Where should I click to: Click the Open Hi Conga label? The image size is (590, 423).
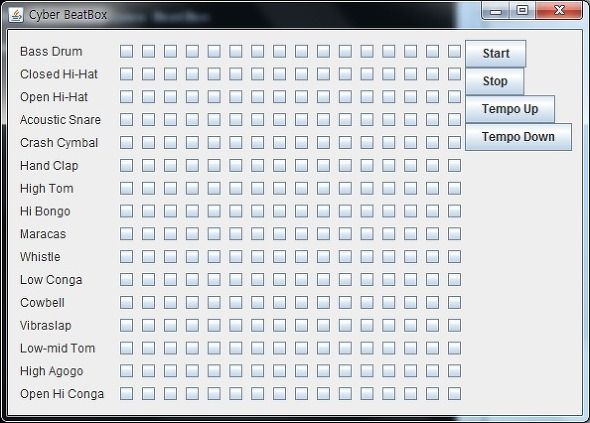pyautogui.click(x=62, y=394)
